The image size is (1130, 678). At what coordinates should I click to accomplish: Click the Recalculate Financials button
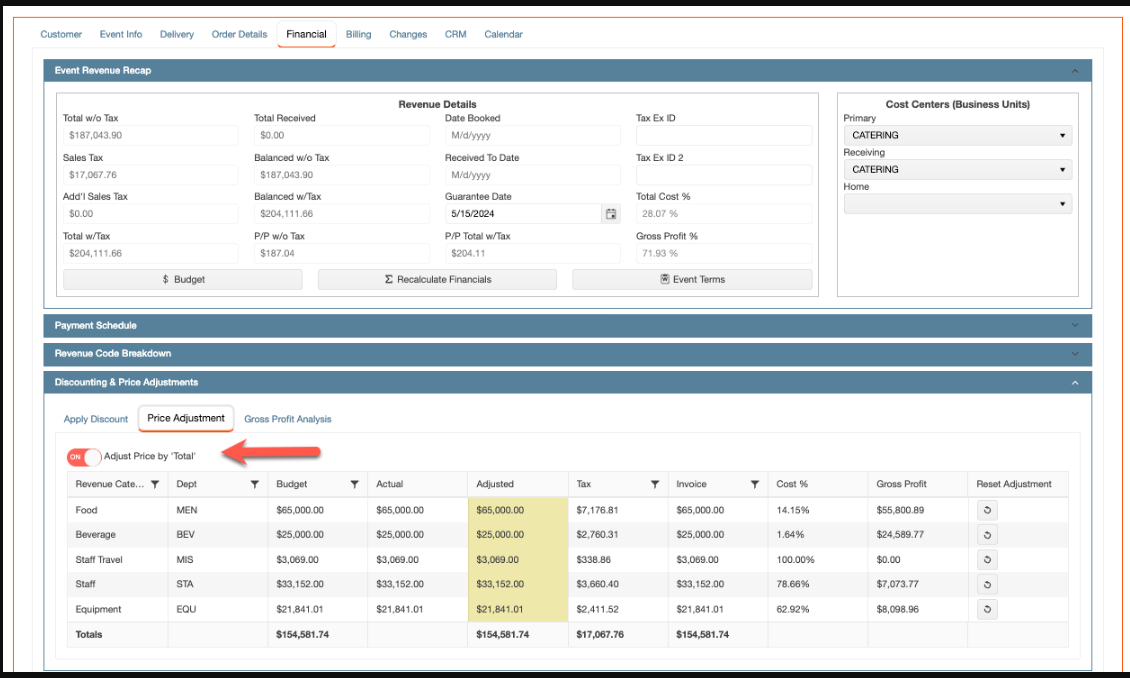click(x=437, y=280)
